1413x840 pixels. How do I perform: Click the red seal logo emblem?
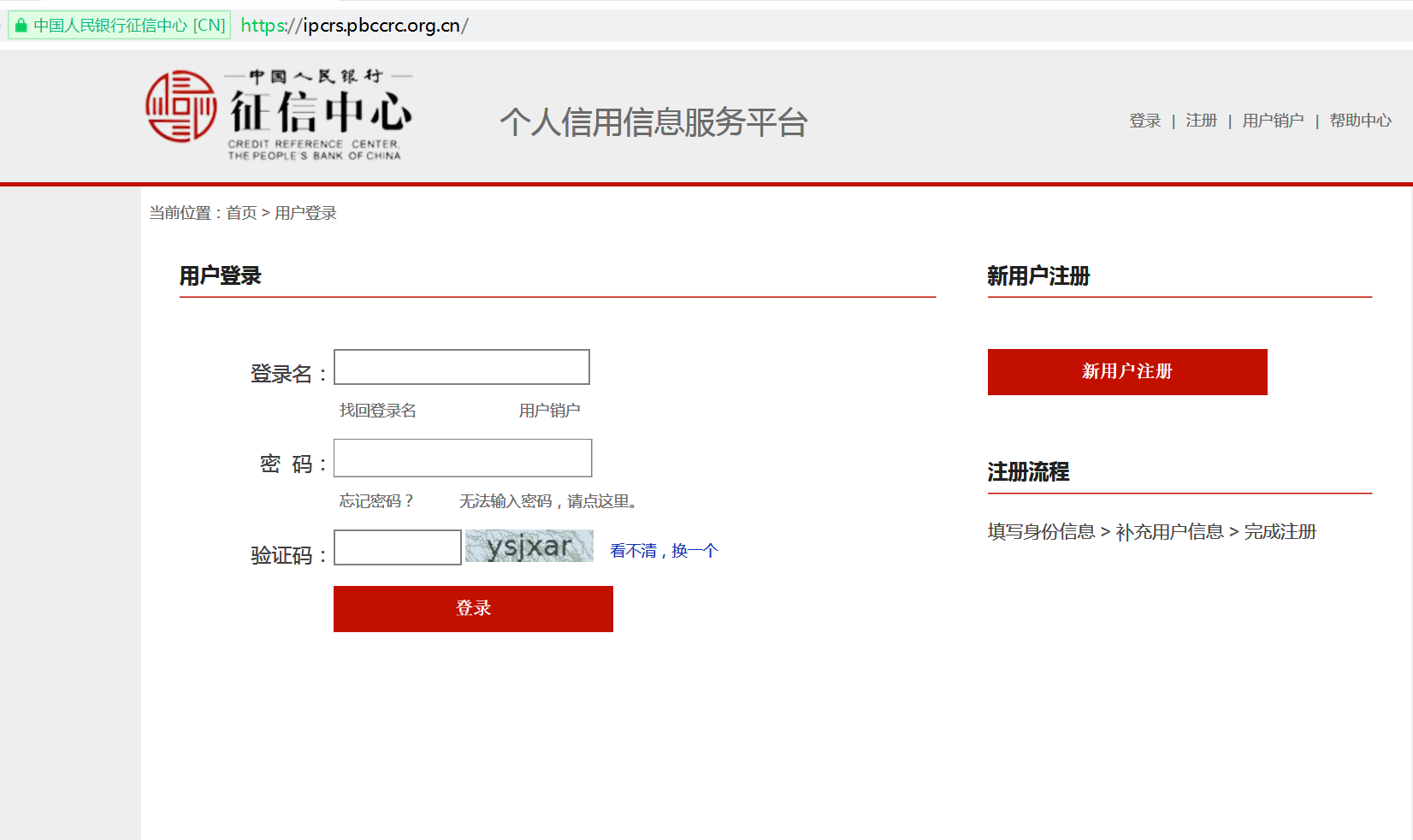pos(180,107)
